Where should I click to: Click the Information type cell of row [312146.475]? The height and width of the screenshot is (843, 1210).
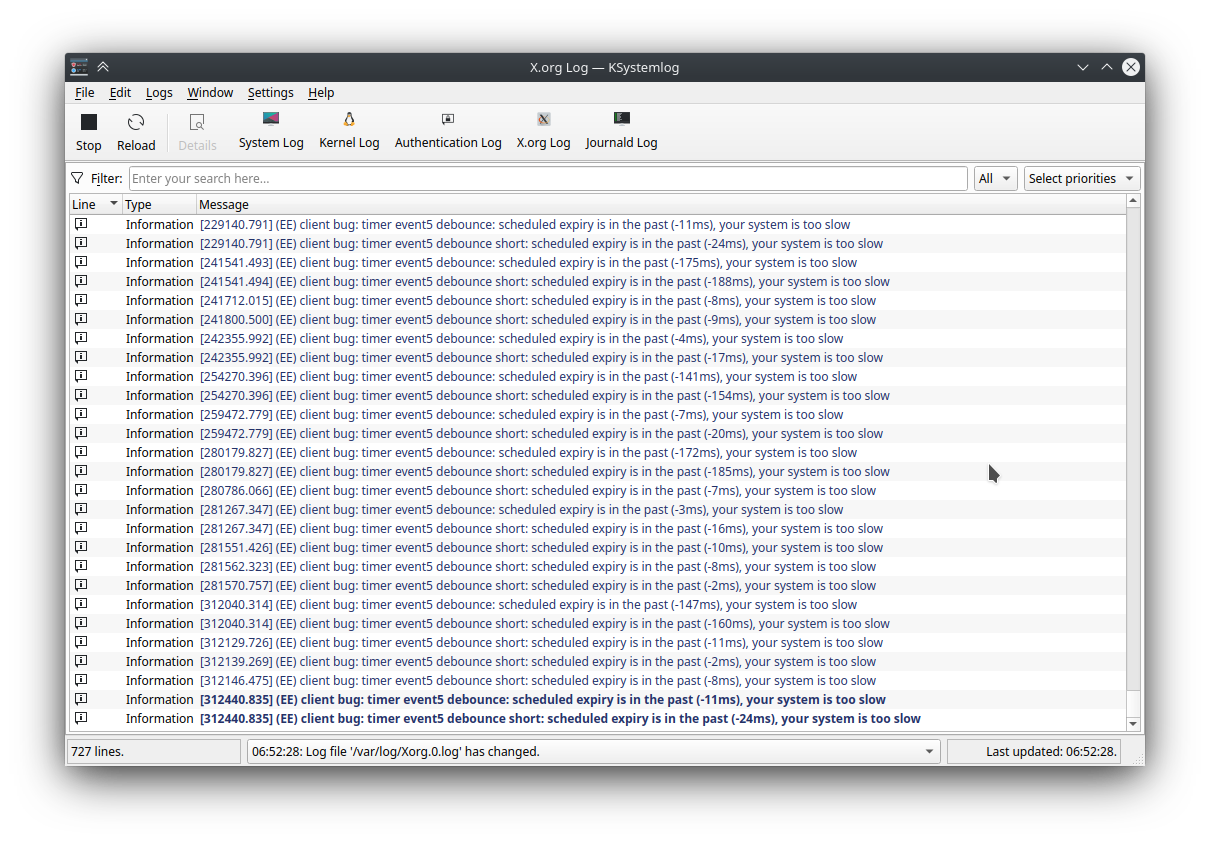[159, 680]
